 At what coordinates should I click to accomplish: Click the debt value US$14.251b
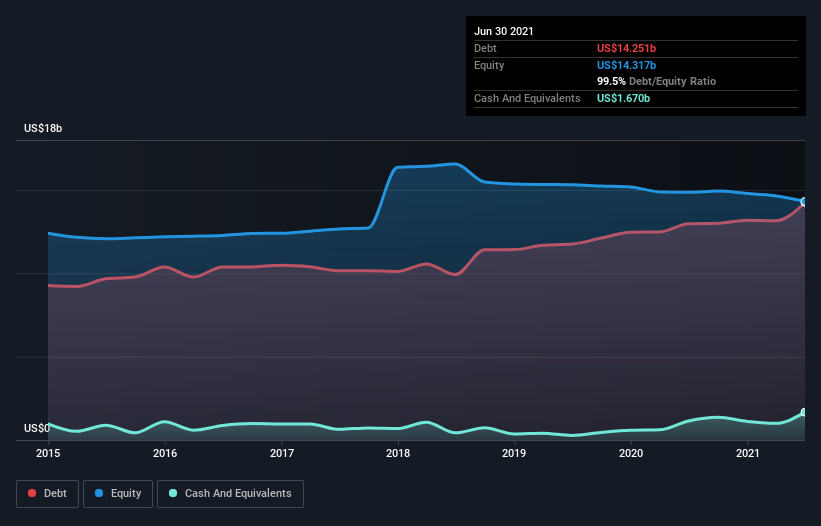click(626, 48)
